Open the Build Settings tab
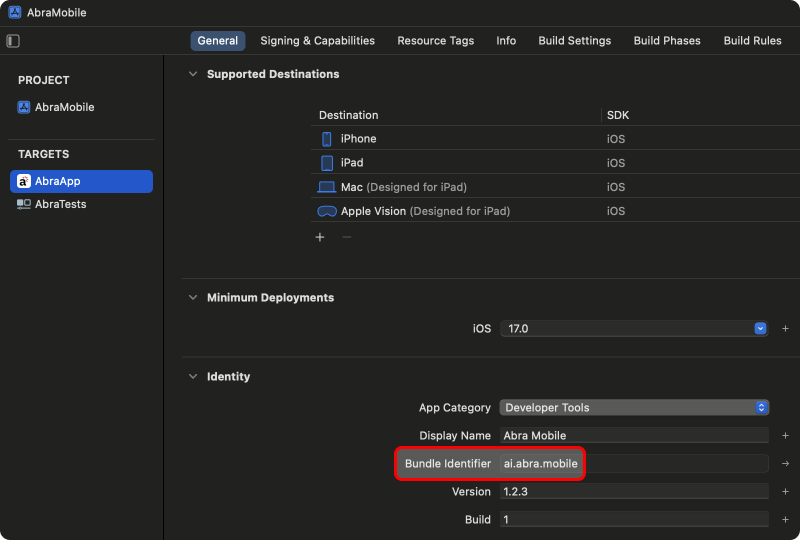The width and height of the screenshot is (800, 540). pos(574,41)
